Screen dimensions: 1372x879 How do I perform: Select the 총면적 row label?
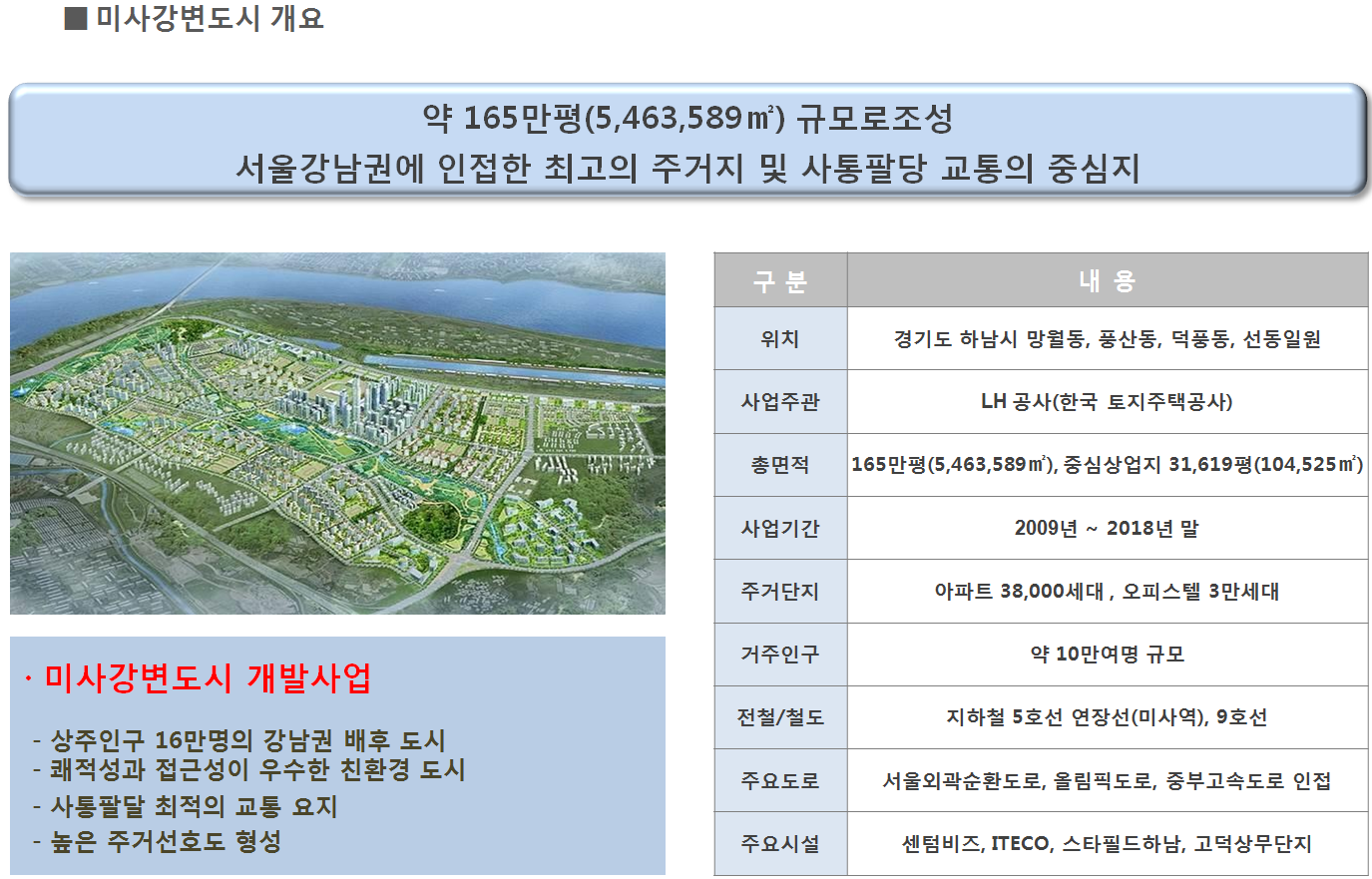780,465
